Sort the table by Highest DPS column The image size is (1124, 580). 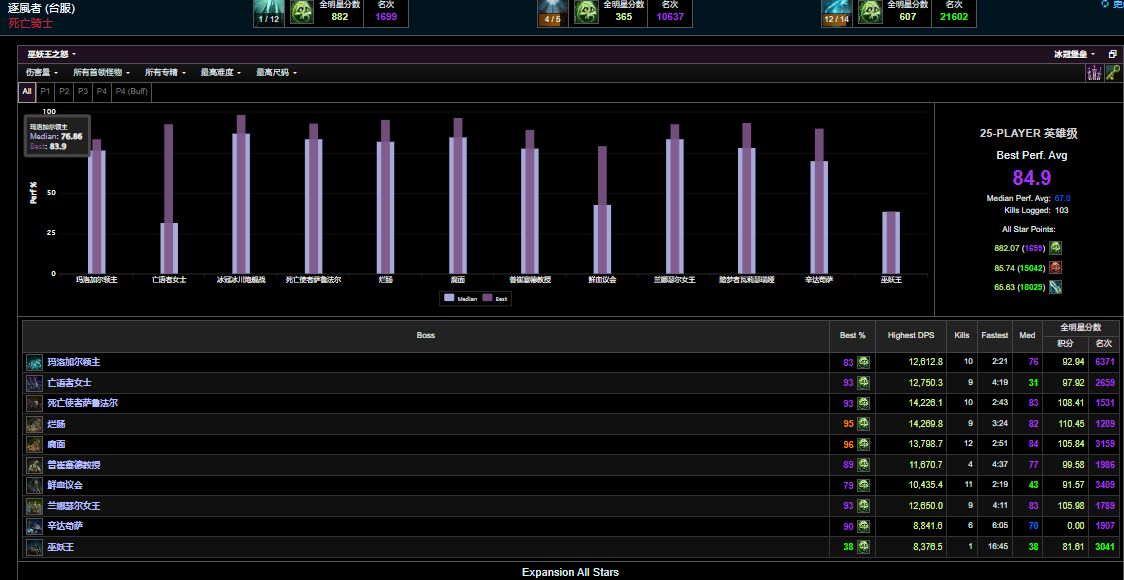(909, 335)
